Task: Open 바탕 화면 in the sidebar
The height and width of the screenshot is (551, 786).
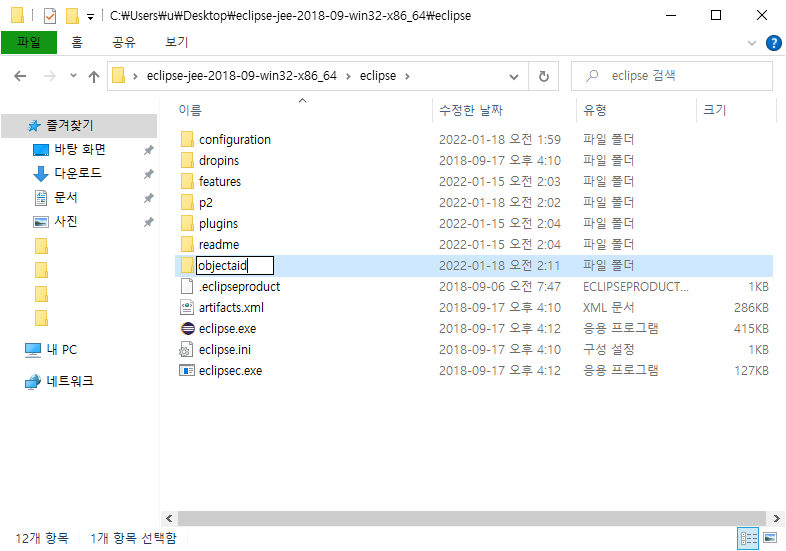Action: (80, 149)
